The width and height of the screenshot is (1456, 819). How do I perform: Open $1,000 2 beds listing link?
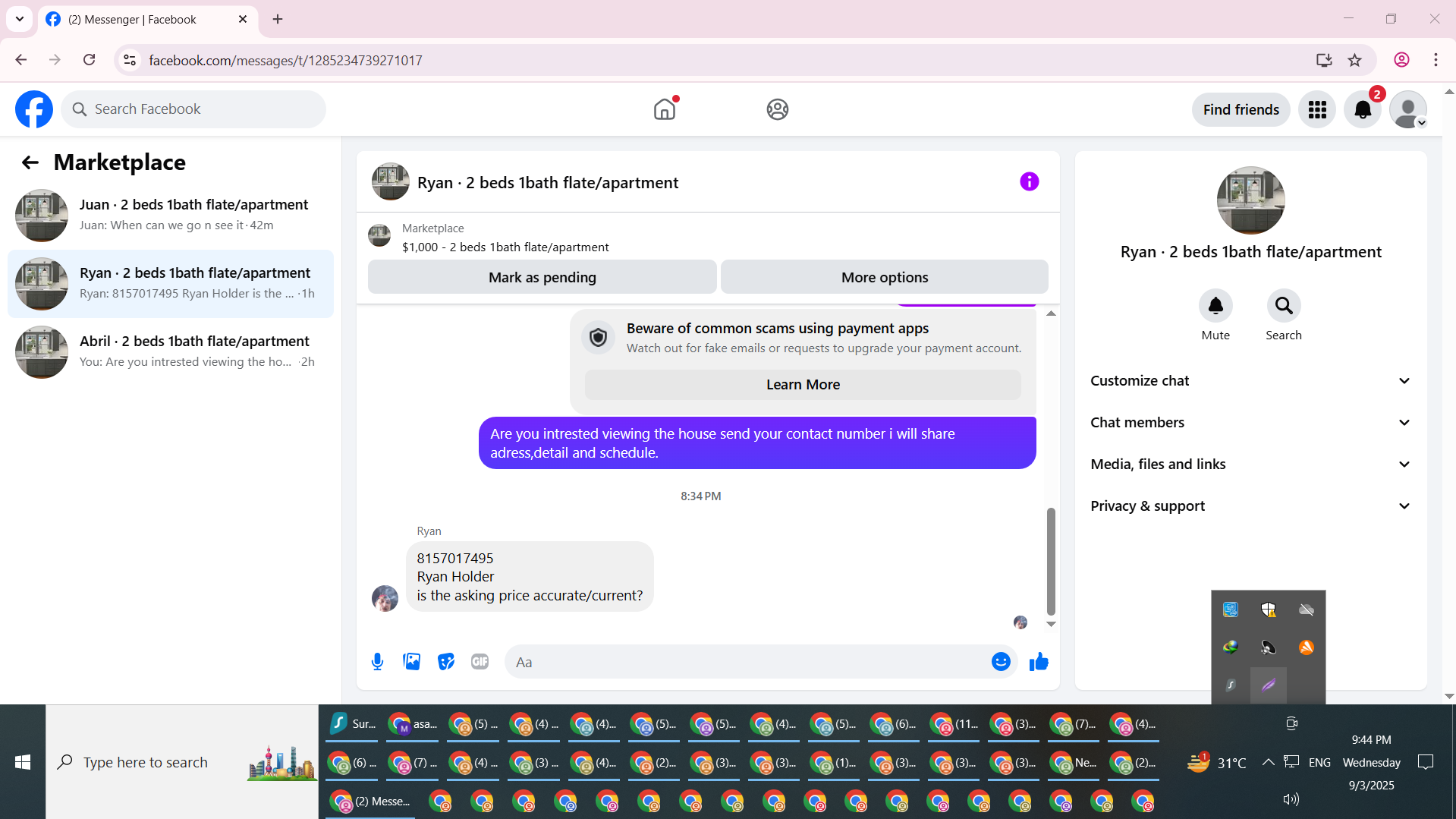tap(505, 247)
